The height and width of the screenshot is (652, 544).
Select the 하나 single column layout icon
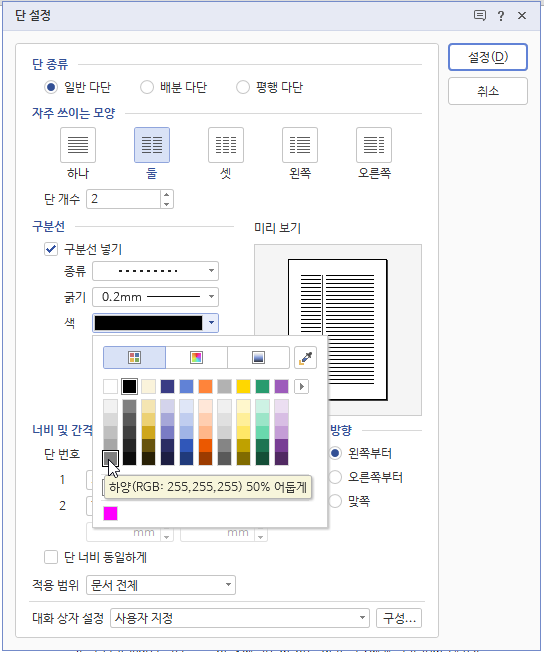[x=78, y=145]
